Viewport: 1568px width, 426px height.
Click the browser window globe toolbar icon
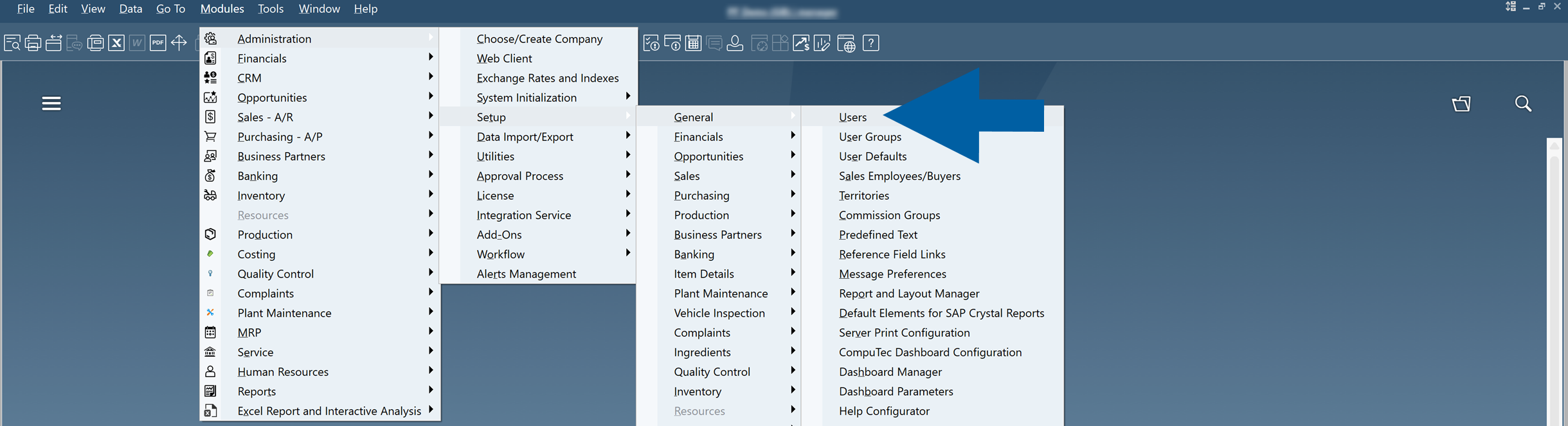846,43
